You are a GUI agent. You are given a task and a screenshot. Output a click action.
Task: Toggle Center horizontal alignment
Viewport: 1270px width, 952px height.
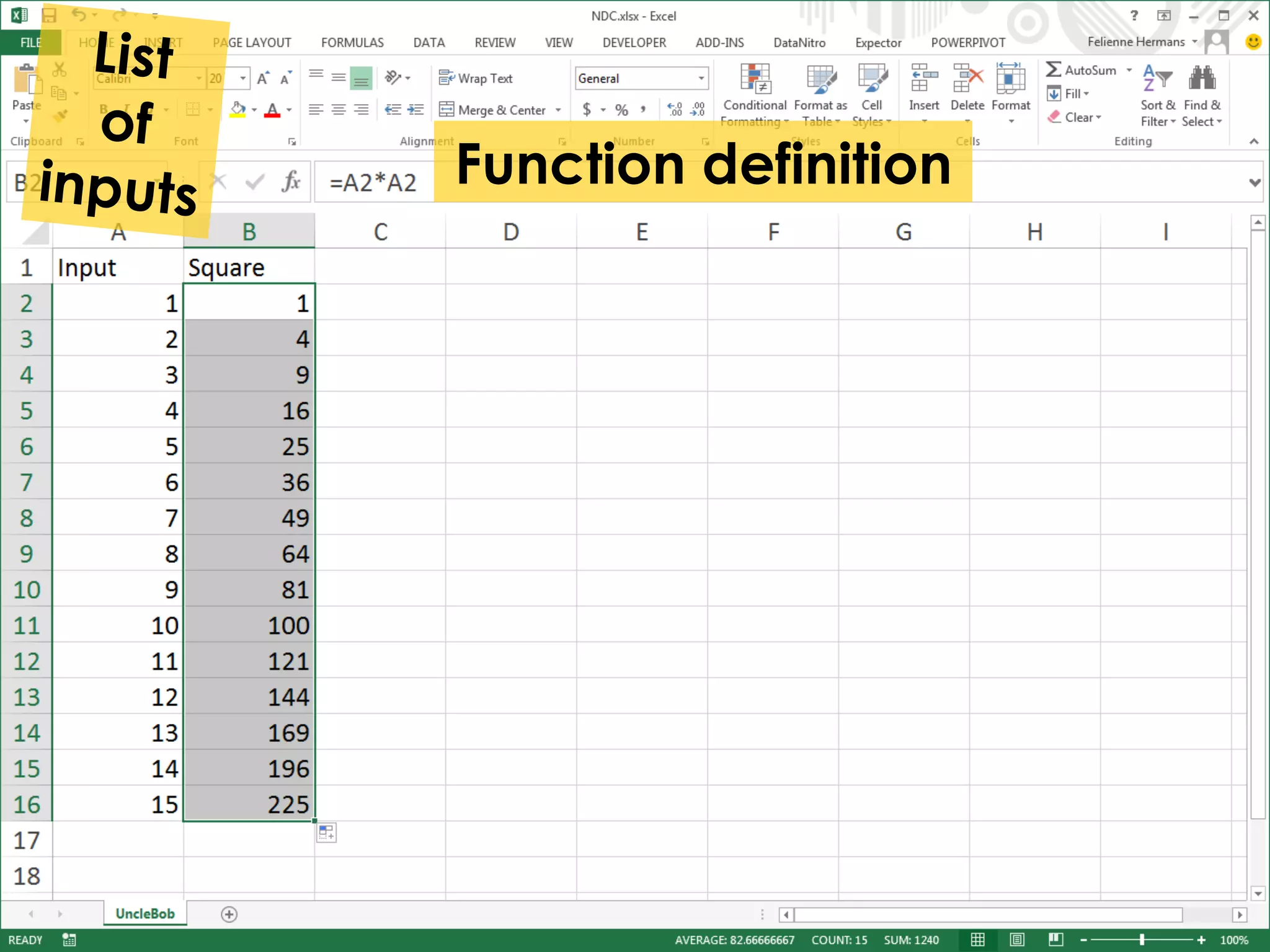[339, 110]
